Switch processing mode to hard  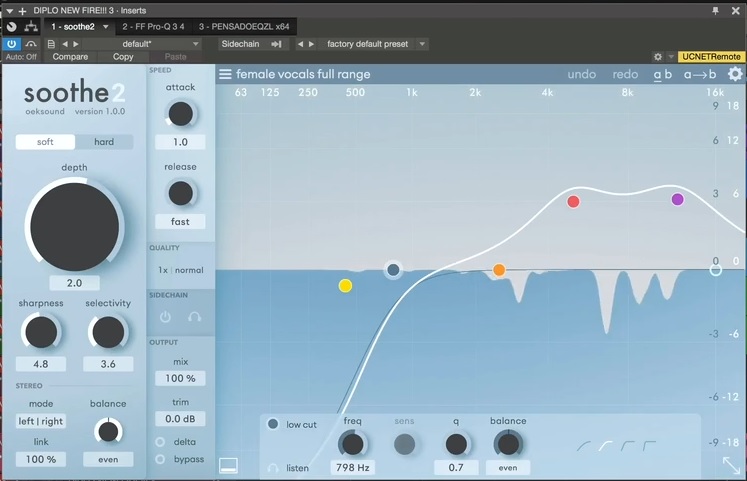[104, 142]
